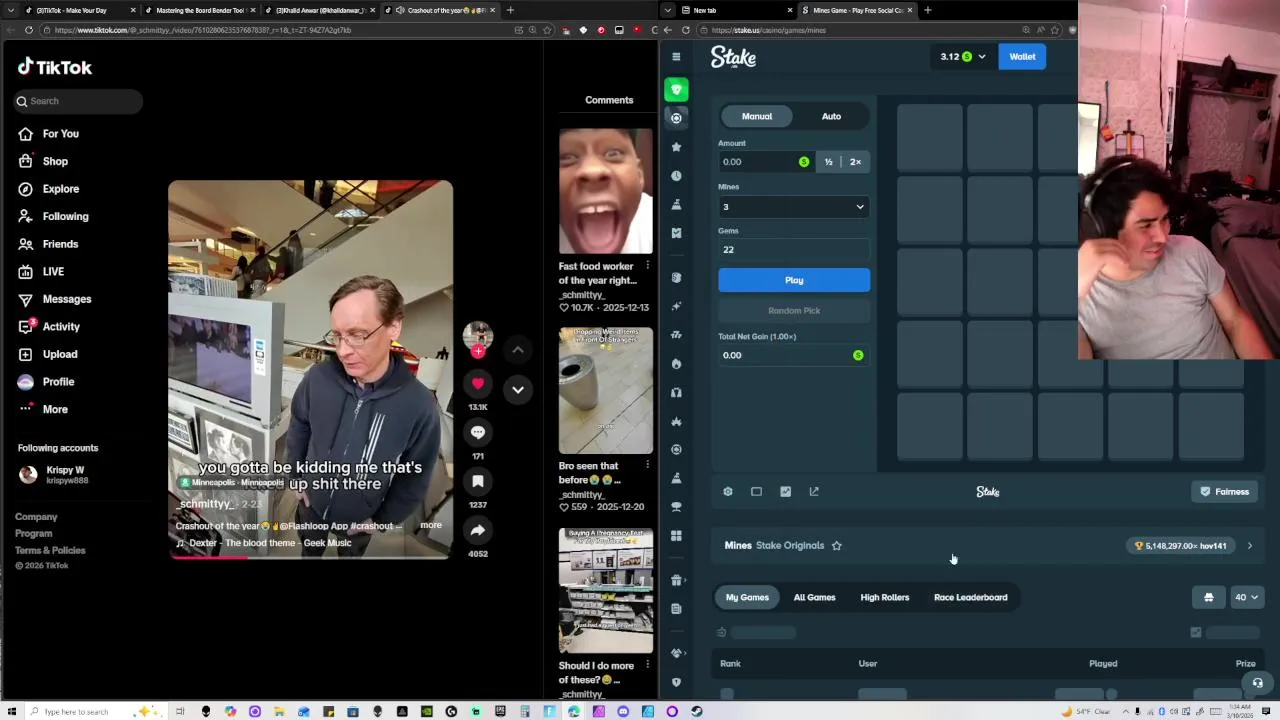Click Windows Start button in taskbar

pyautogui.click(x=11, y=711)
